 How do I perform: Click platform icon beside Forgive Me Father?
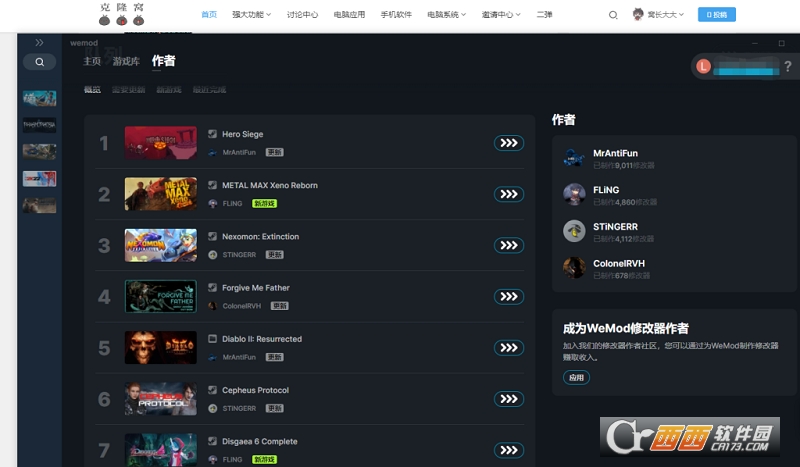point(213,287)
